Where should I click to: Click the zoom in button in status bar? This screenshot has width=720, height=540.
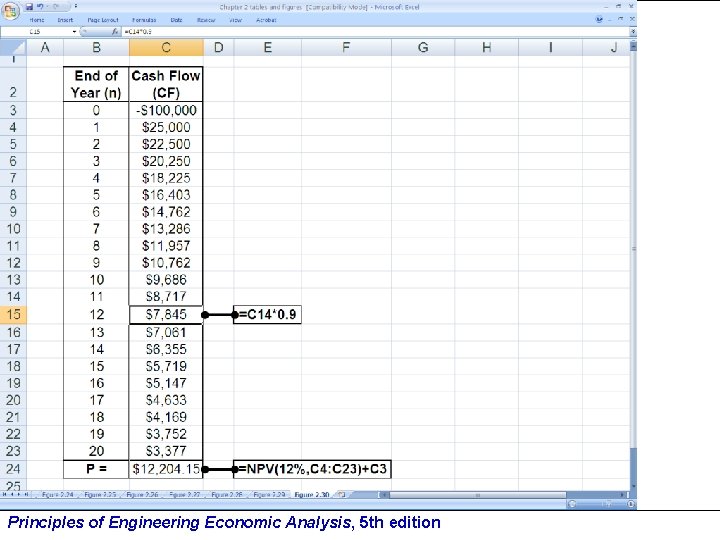pyautogui.click(x=631, y=504)
